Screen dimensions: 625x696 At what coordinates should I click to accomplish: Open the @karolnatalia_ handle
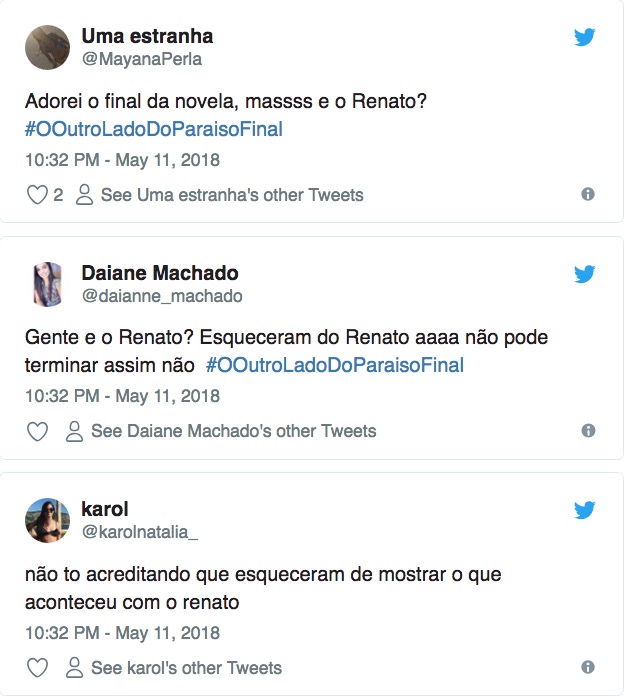(139, 533)
